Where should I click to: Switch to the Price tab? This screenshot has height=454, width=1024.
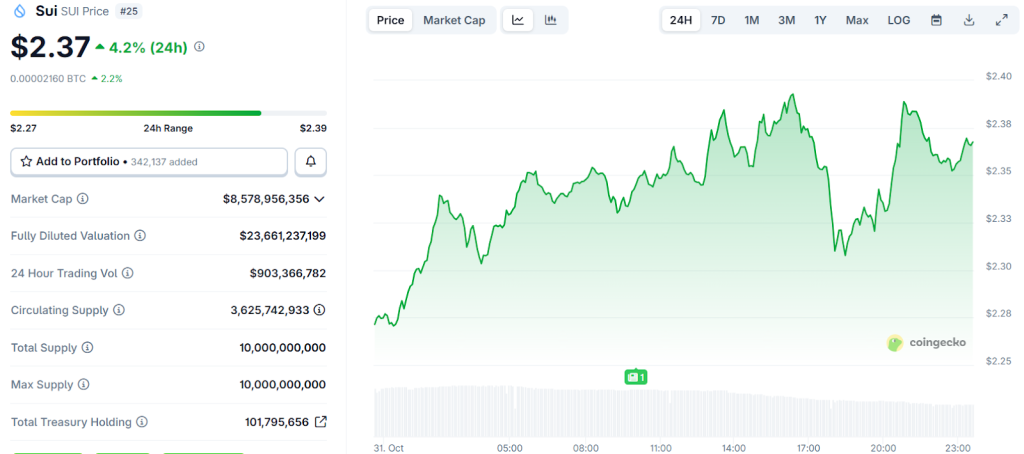click(391, 20)
